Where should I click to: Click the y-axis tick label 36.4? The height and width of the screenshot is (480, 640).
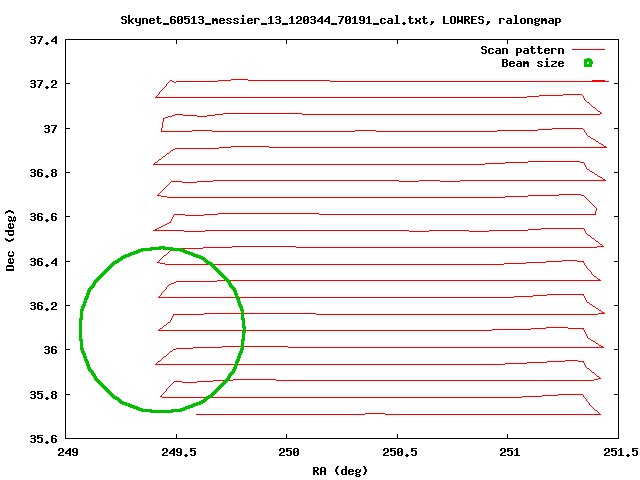click(x=43, y=262)
